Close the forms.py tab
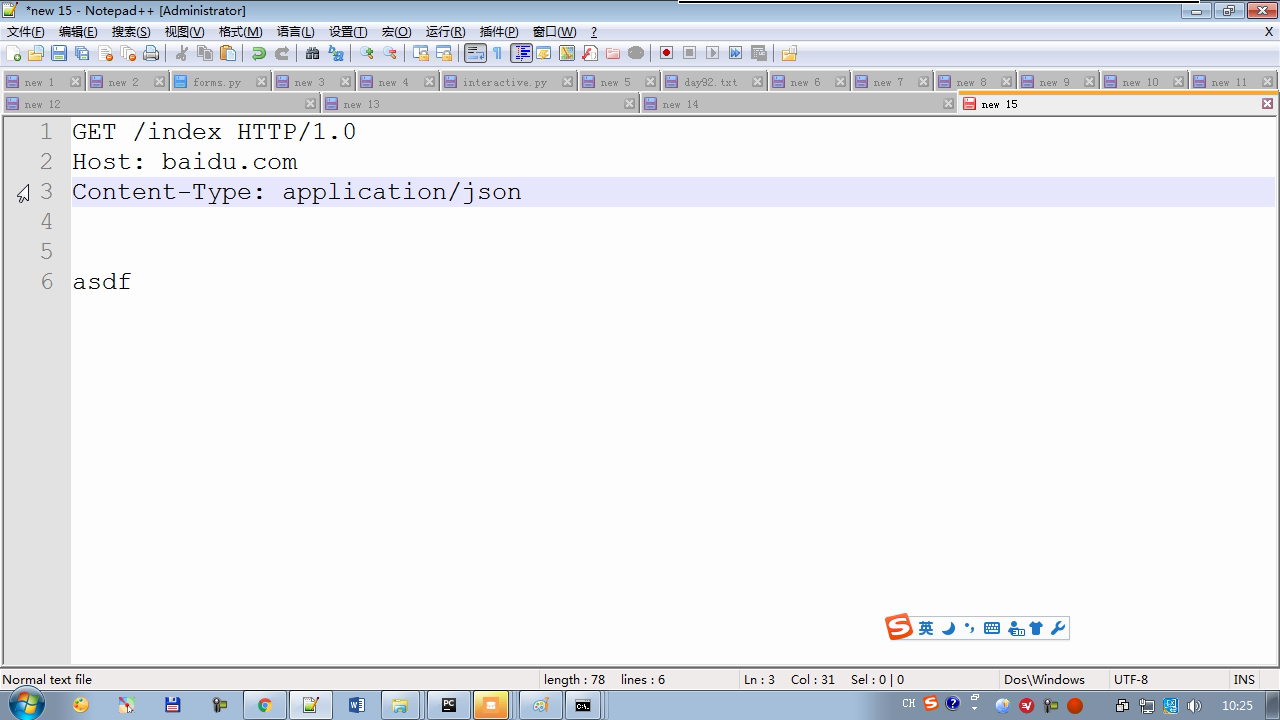Viewport: 1280px width, 720px height. (x=261, y=82)
